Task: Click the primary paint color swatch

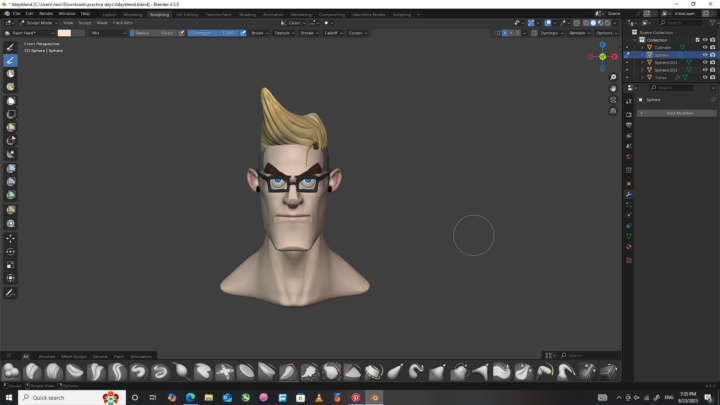Action: 64,33
